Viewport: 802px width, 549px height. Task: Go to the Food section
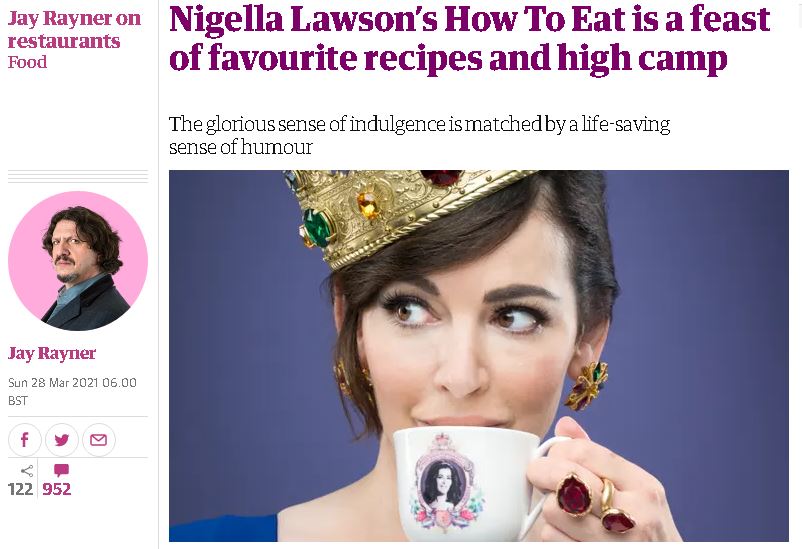tap(27, 62)
